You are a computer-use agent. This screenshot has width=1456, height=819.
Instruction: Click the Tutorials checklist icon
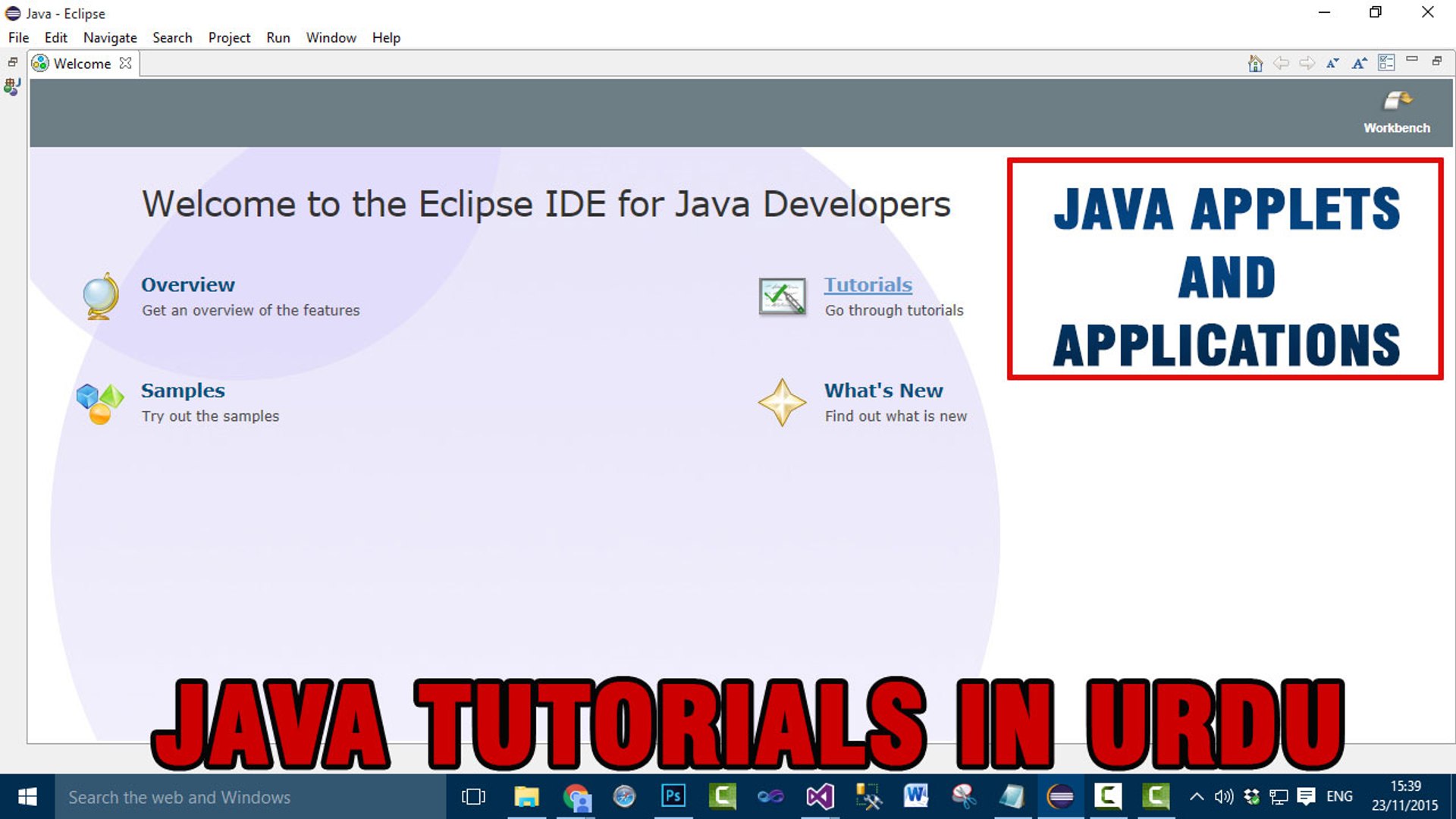pyautogui.click(x=782, y=296)
